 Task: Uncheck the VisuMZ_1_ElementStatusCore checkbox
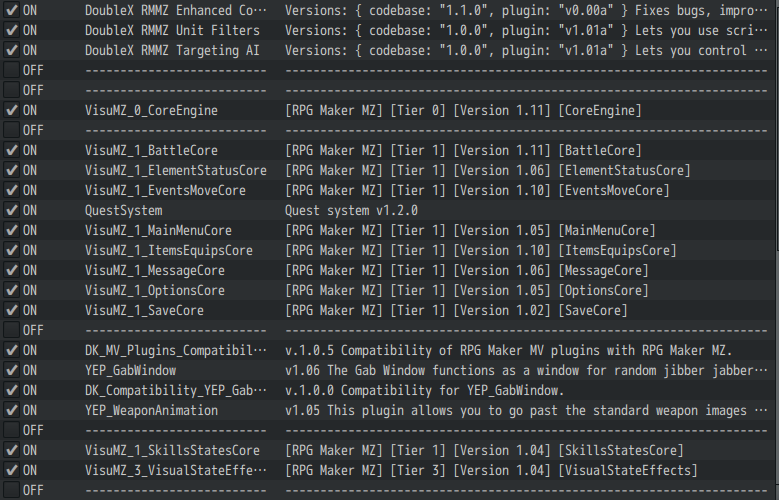click(11, 170)
